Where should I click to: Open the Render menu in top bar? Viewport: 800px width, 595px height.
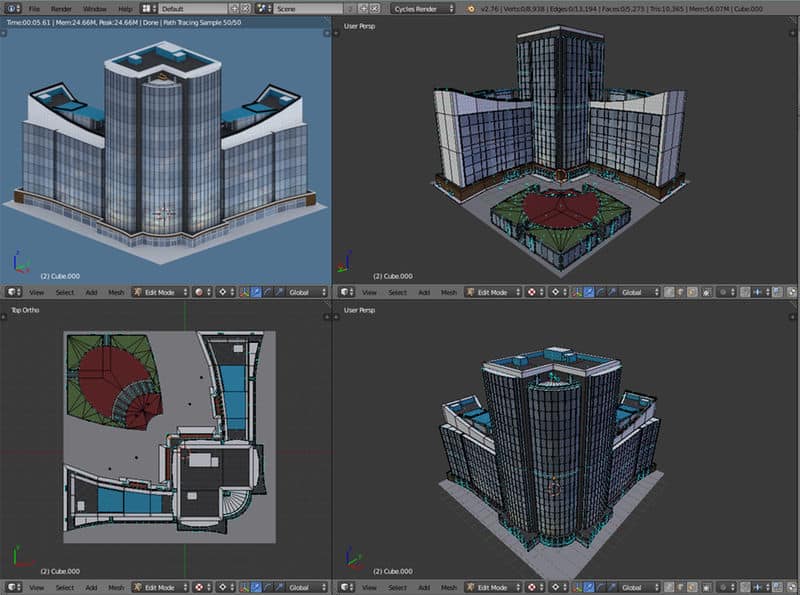click(61, 8)
